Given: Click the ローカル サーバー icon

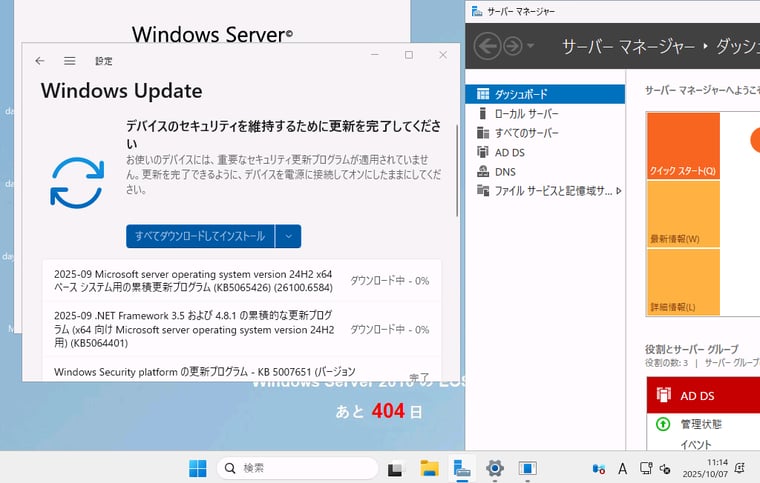Looking at the screenshot, I should (482, 113).
